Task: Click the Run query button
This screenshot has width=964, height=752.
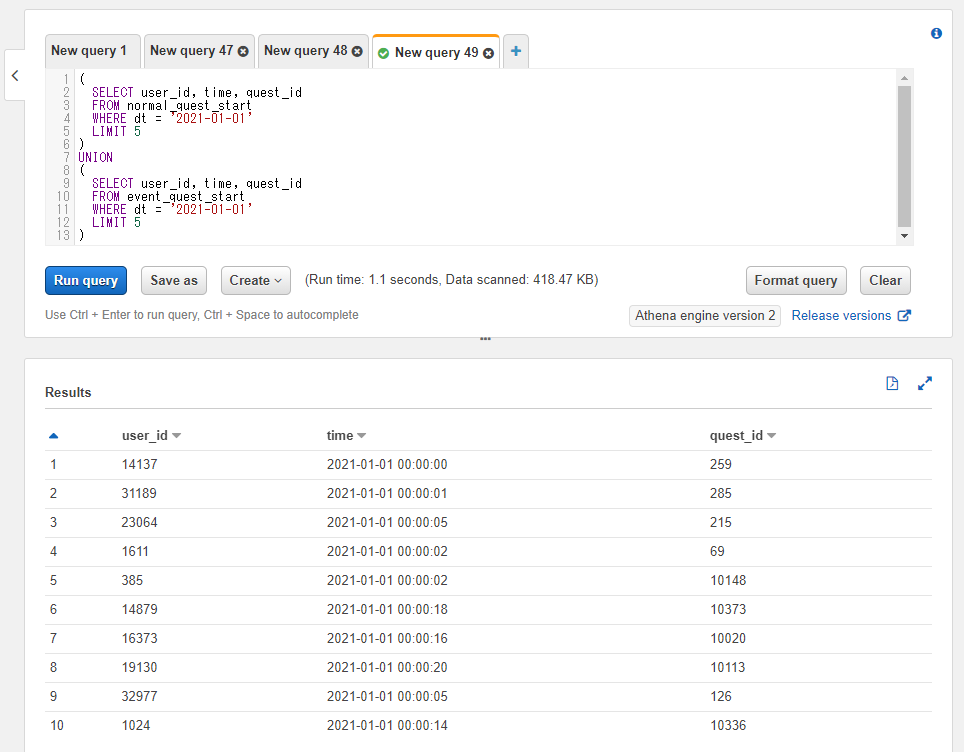Action: 86,280
